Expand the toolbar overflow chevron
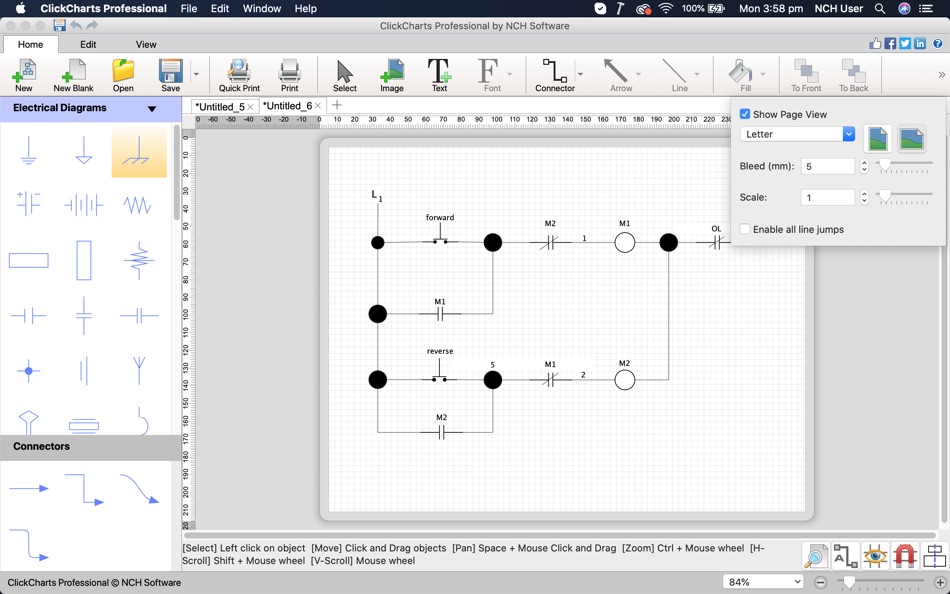Image resolution: width=950 pixels, height=594 pixels. (x=942, y=75)
